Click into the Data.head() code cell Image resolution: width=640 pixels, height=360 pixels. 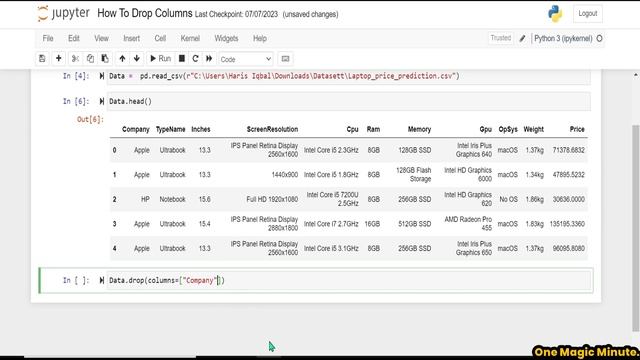point(349,101)
